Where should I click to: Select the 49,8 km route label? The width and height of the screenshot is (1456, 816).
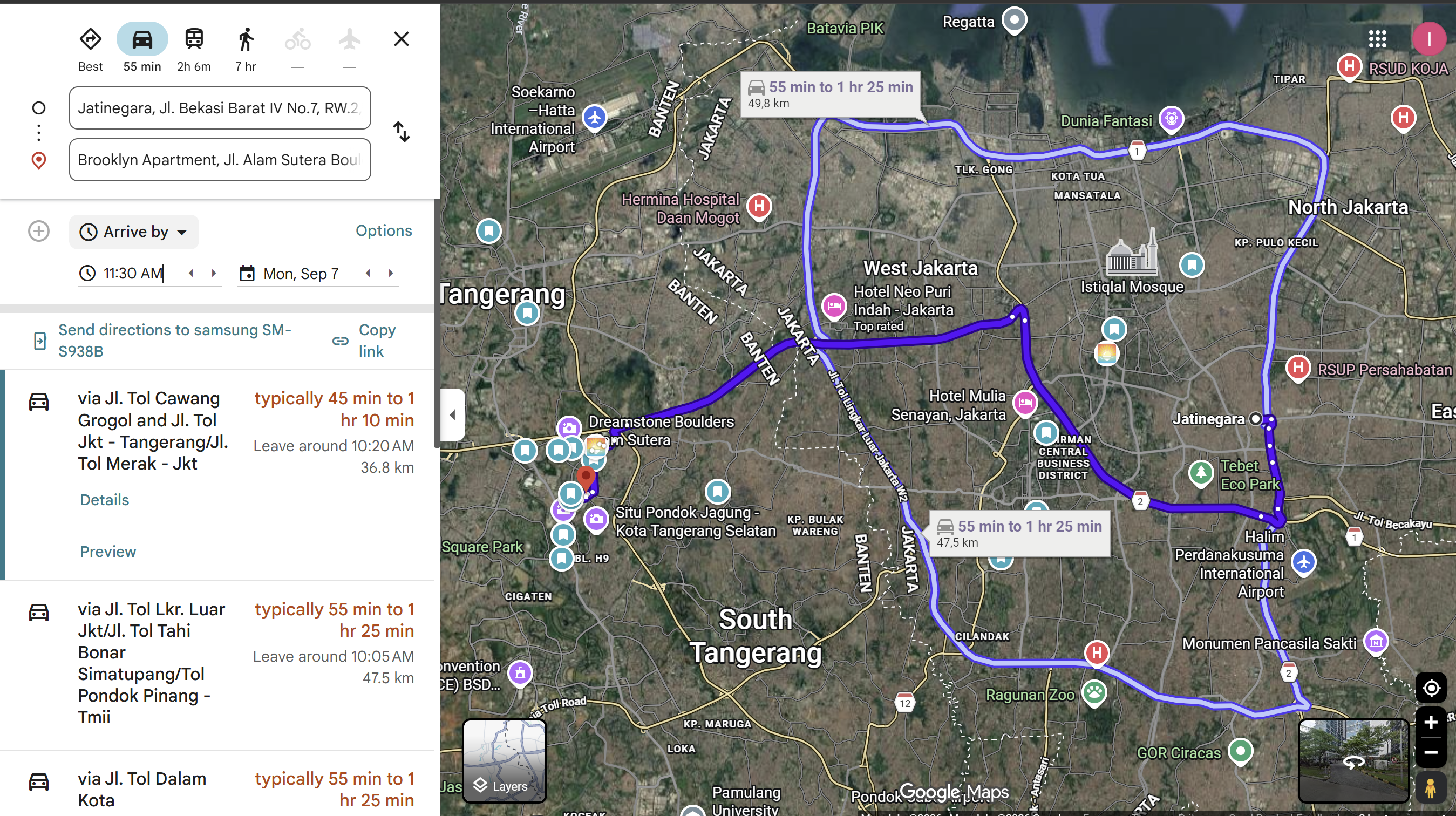[x=830, y=94]
